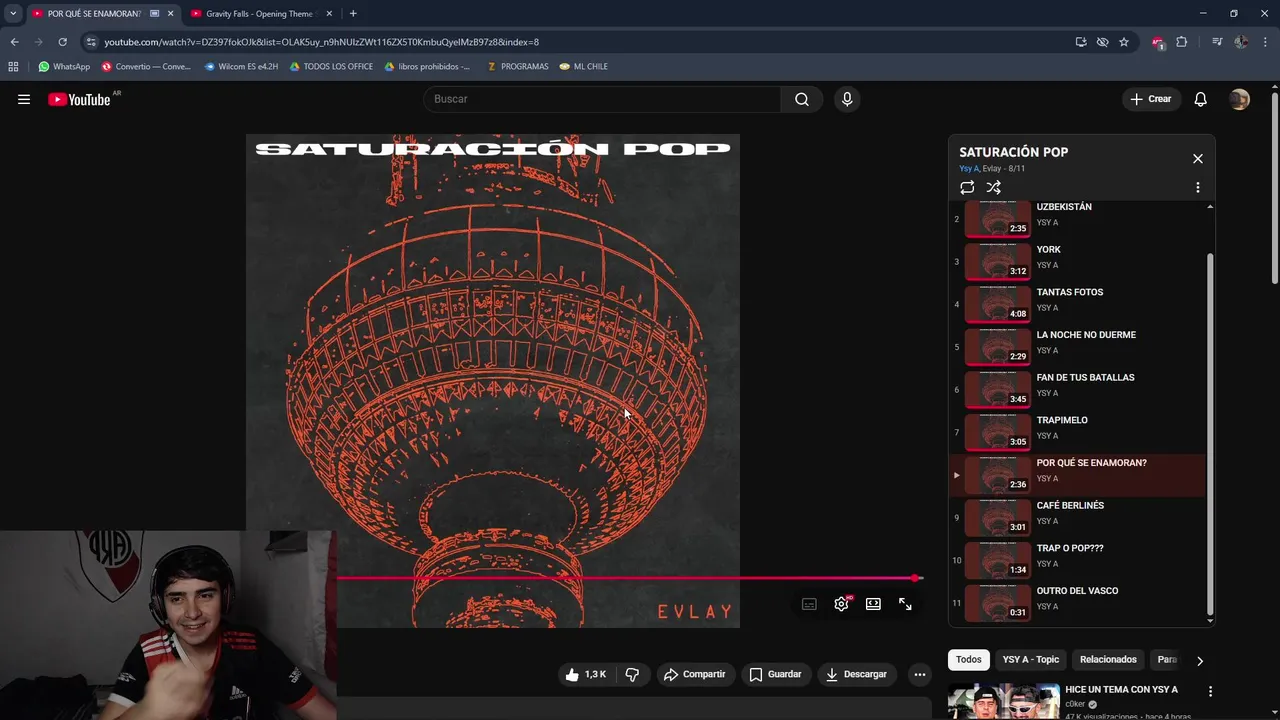Expand the browser tab search dropdown
Image resolution: width=1280 pixels, height=720 pixels.
click(x=13, y=14)
